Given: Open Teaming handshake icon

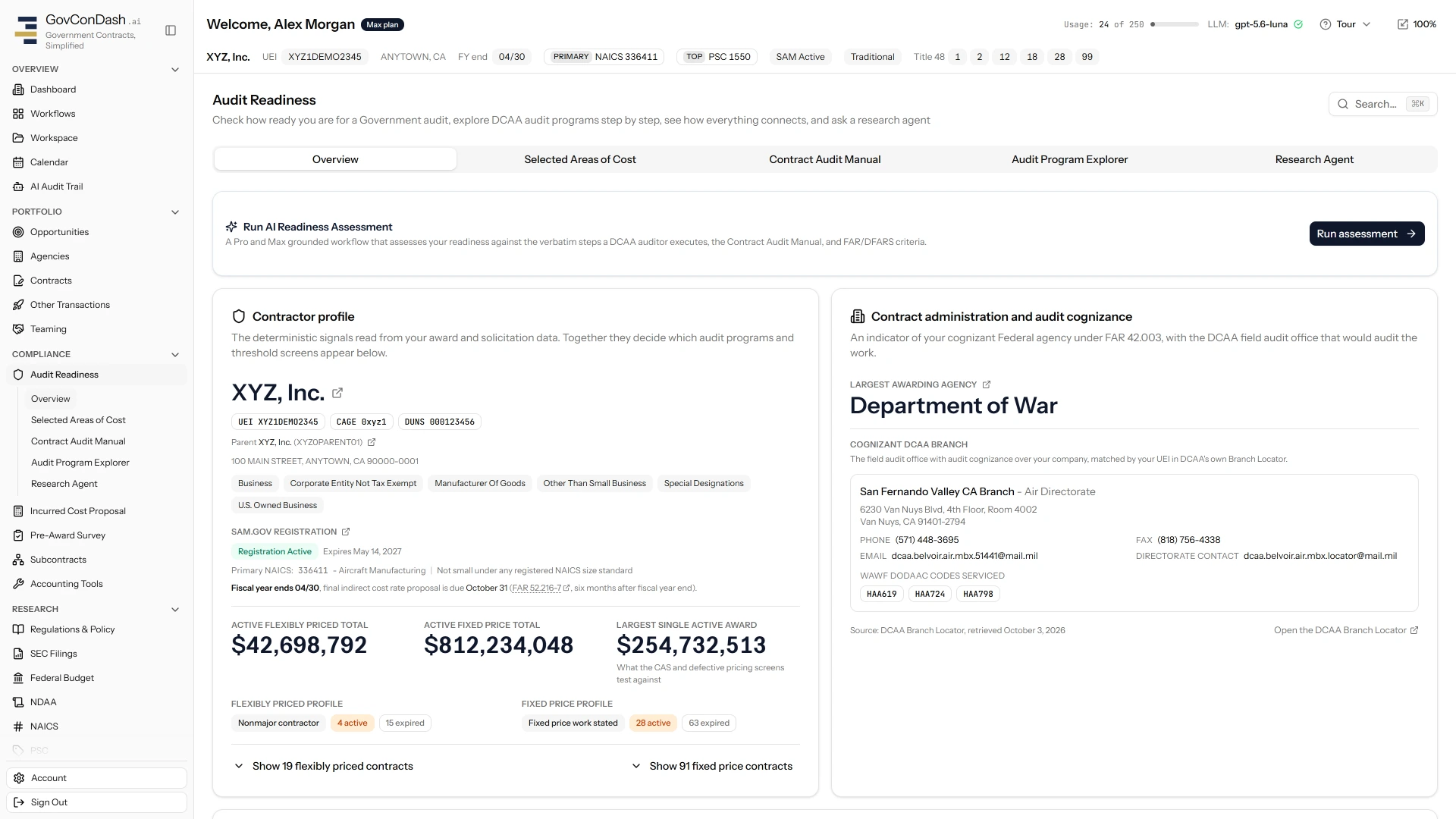Looking at the screenshot, I should pos(18,329).
